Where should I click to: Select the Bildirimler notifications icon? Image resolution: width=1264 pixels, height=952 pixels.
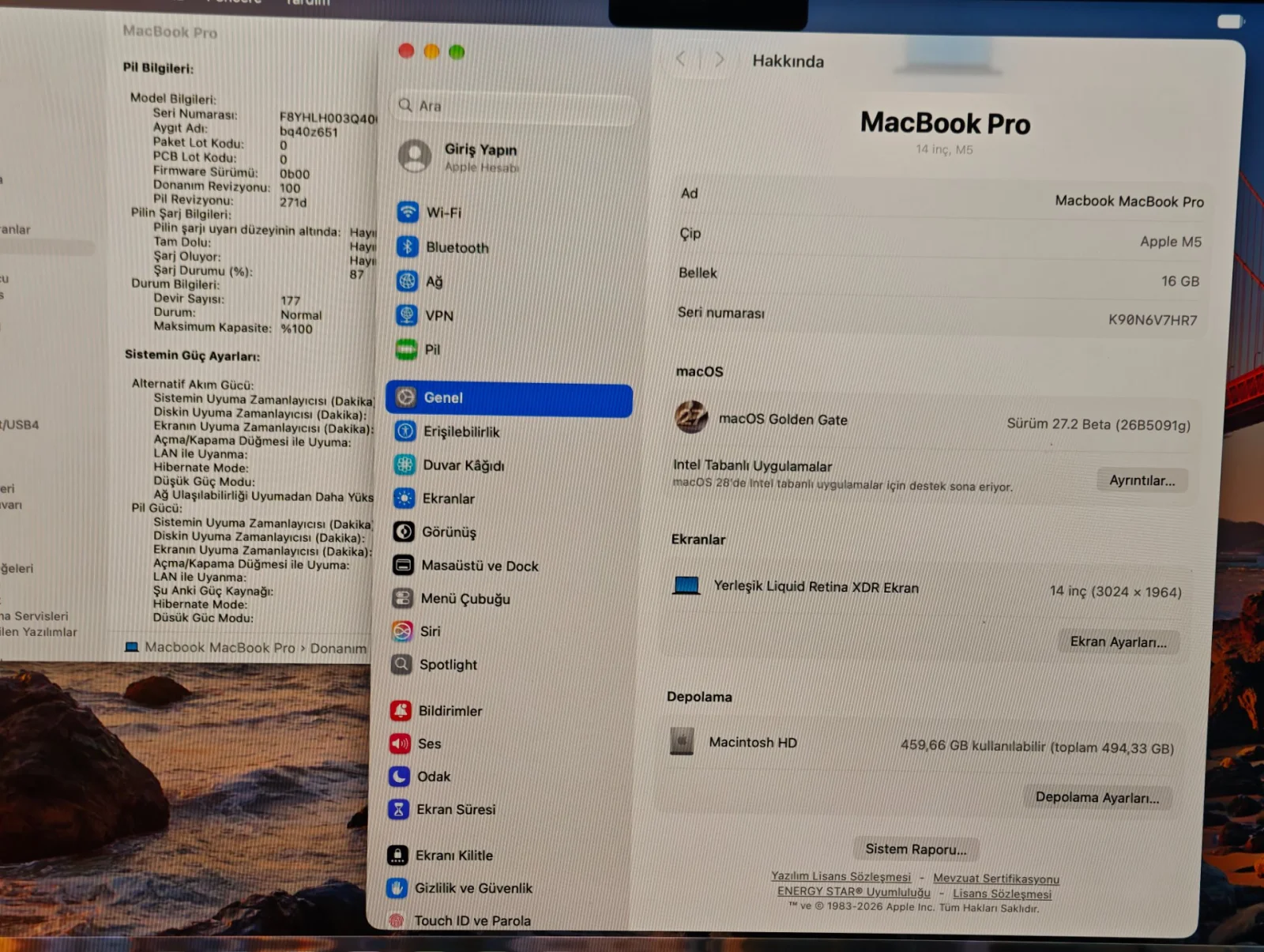pos(401,710)
